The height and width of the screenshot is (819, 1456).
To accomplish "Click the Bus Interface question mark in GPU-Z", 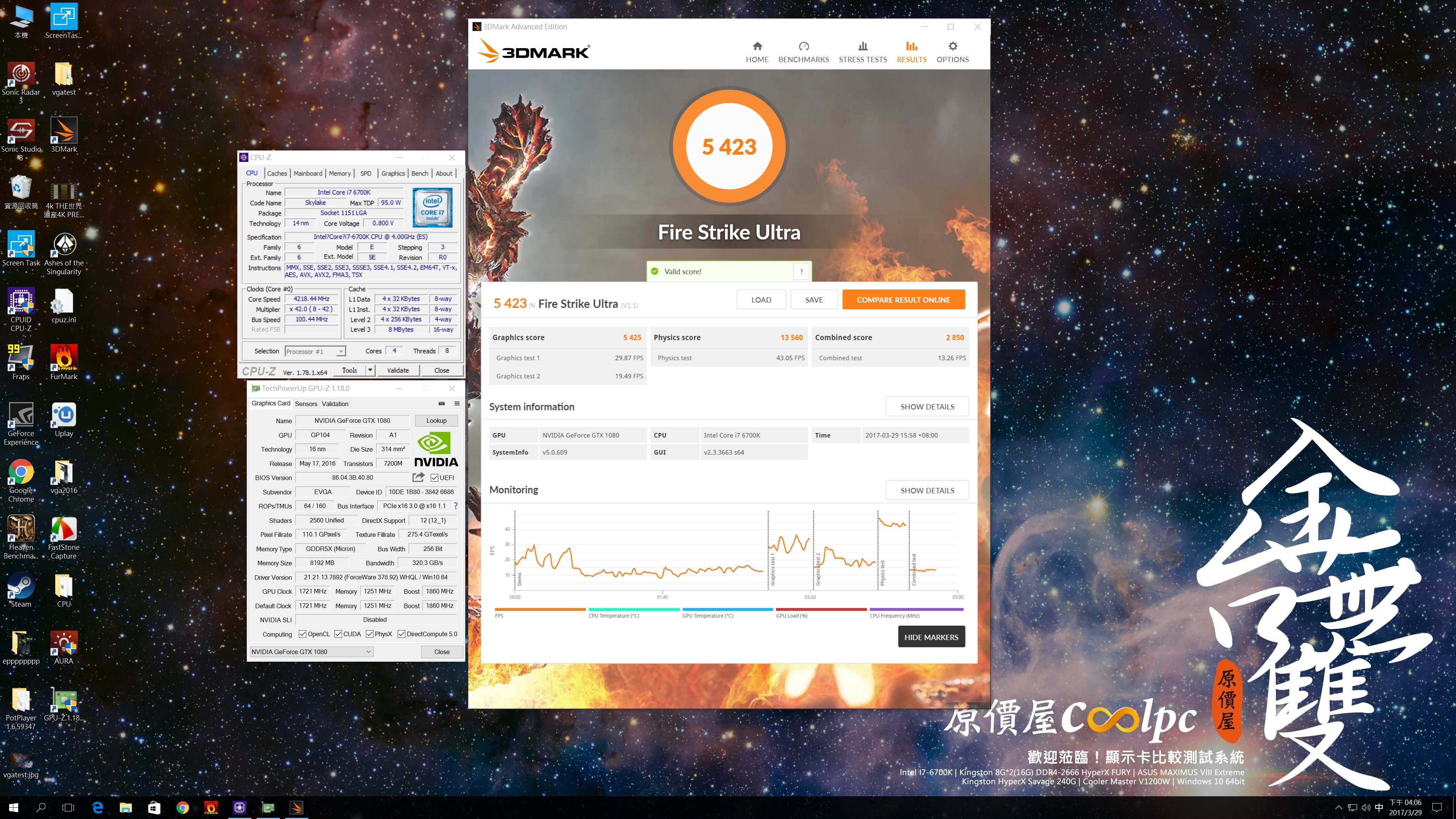I will 455,506.
